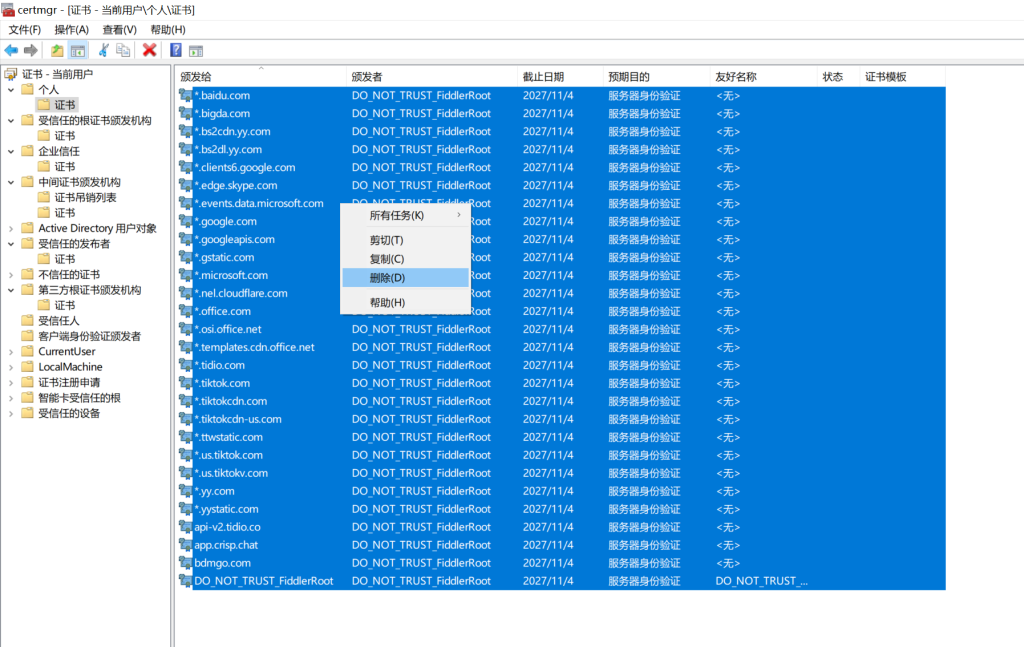
Task: Click the 证书模板 column header
Action: [903, 76]
